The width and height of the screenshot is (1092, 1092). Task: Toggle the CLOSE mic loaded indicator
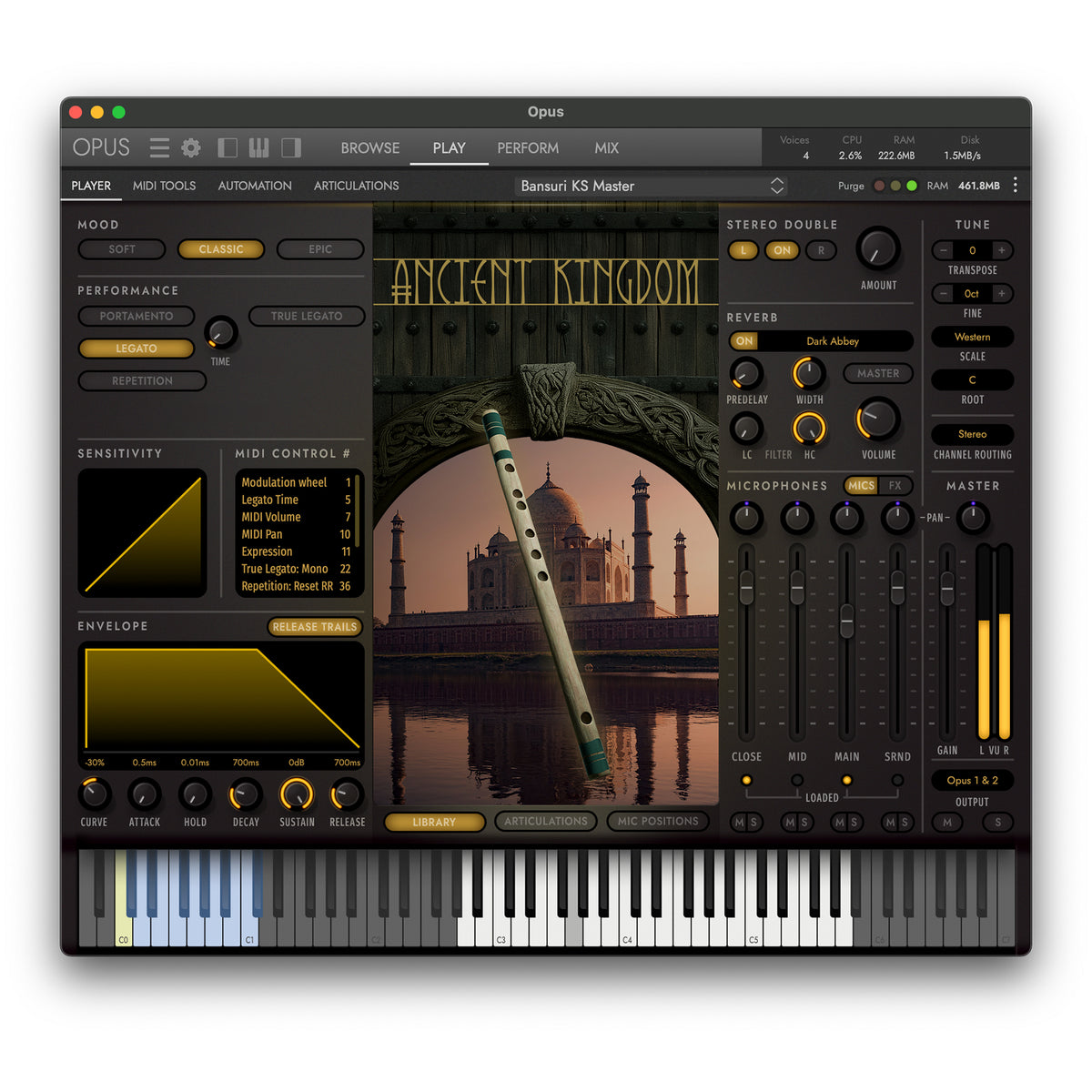tap(746, 780)
